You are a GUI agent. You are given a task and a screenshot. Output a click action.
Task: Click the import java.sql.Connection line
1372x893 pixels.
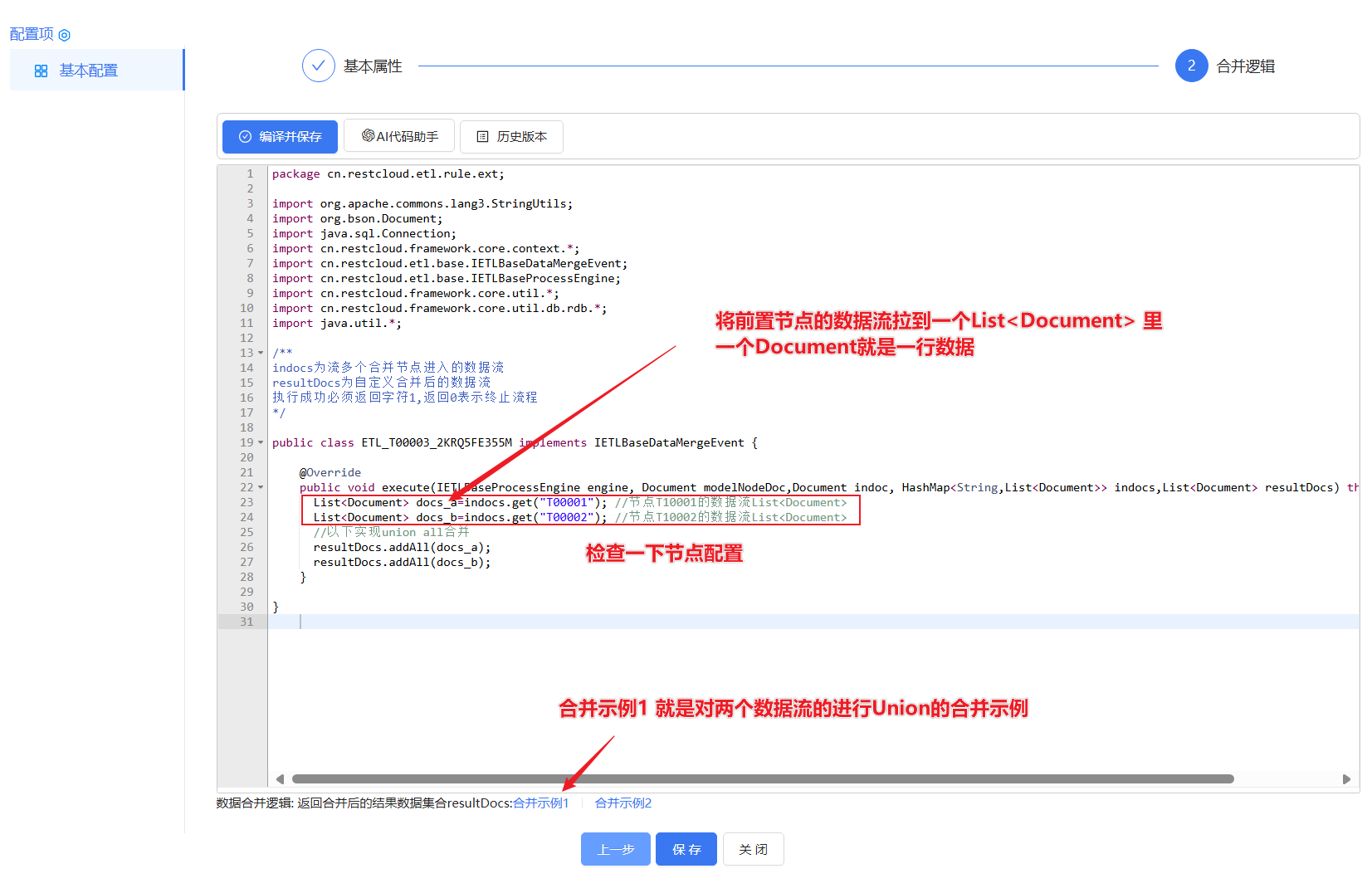point(364,234)
